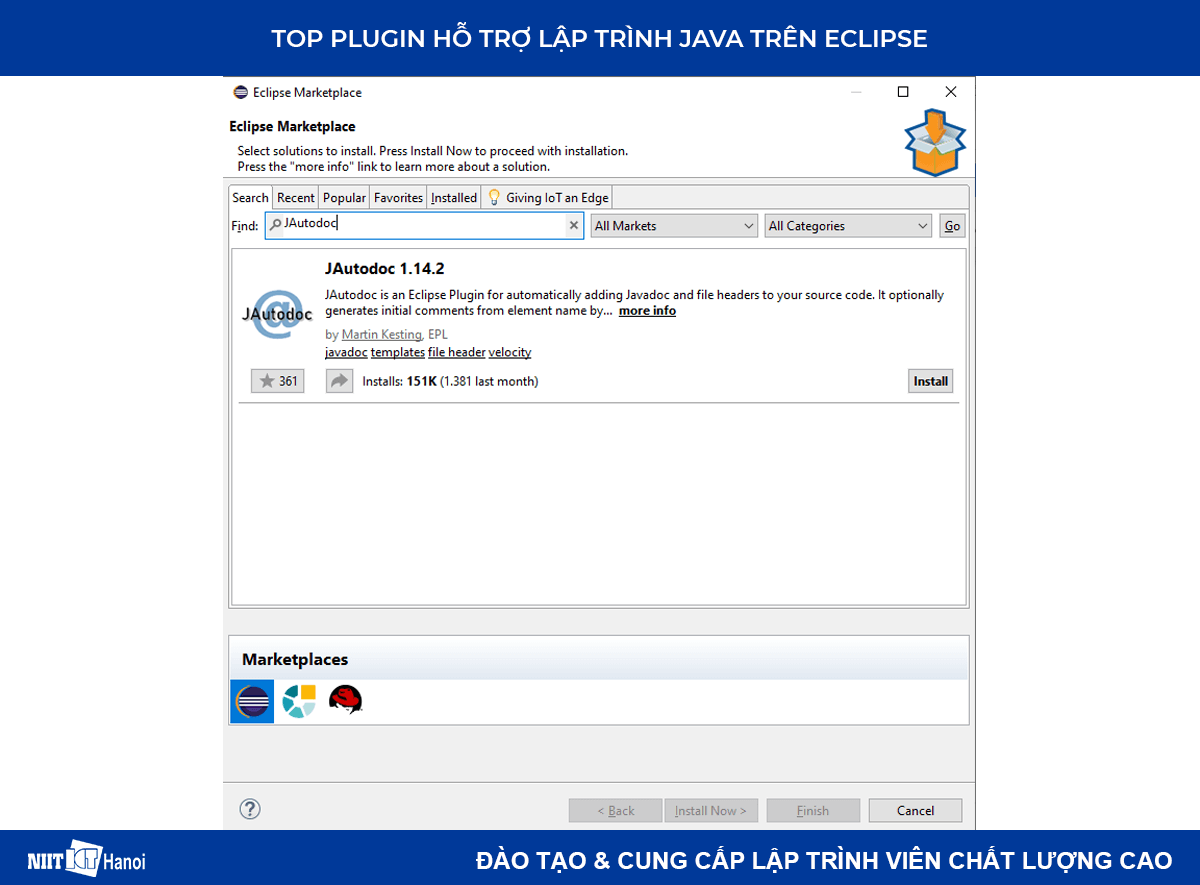
Task: Select the Obeo marketplace icon
Action: (x=298, y=701)
